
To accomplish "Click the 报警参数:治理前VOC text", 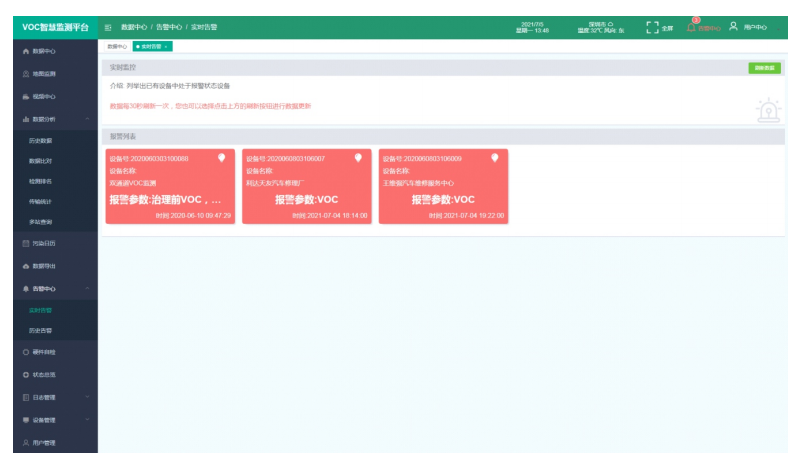I will [165, 200].
